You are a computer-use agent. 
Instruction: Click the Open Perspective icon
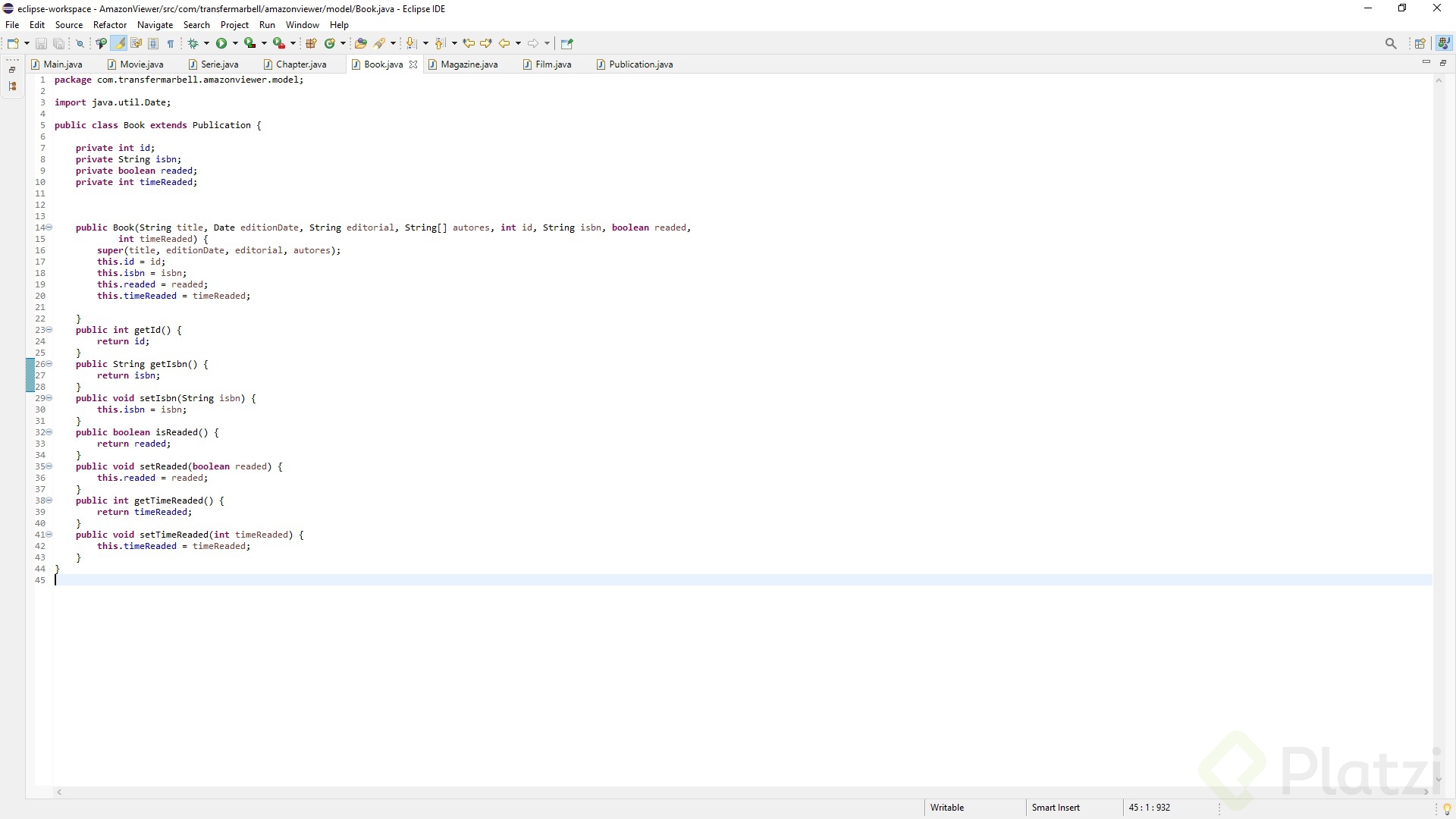tap(1420, 43)
